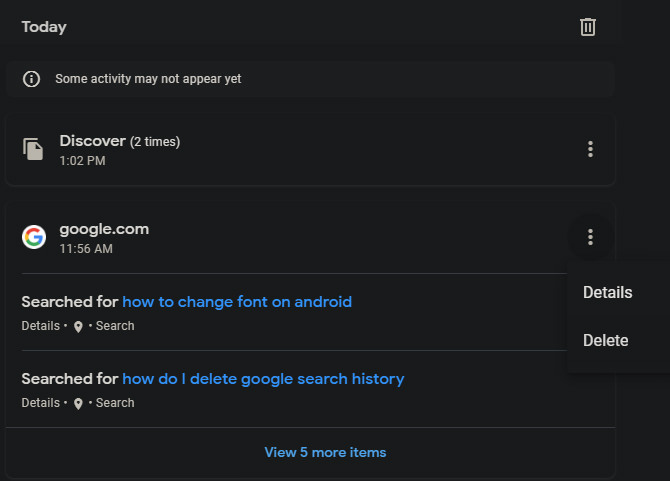This screenshot has height=481, width=670.
Task: Click Details under change font search
Action: click(40, 326)
